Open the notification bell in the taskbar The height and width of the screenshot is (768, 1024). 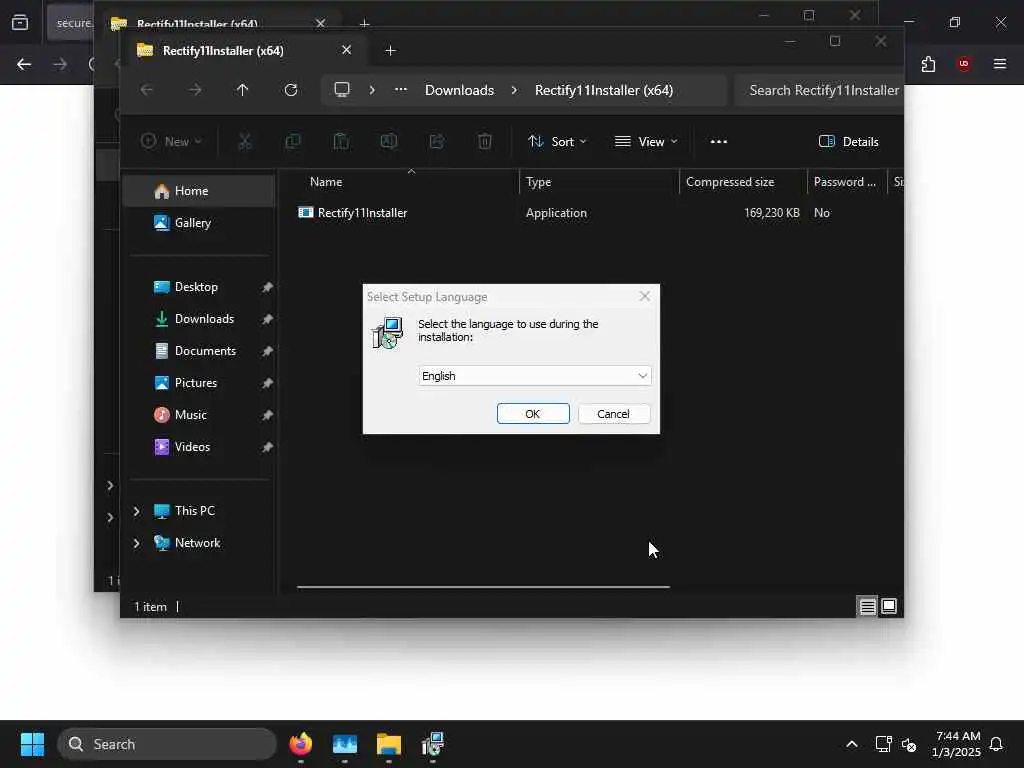click(996, 744)
